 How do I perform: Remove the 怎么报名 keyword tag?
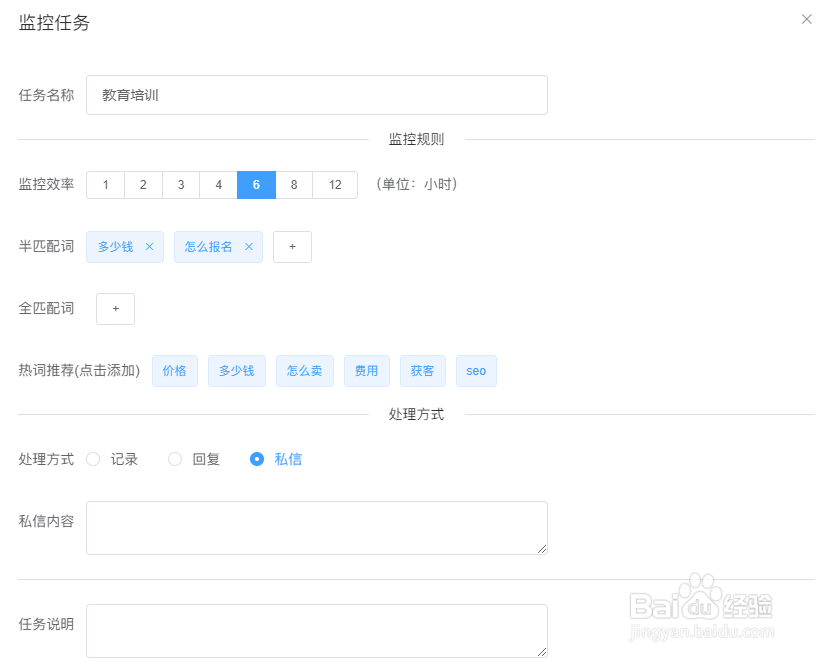click(x=249, y=247)
